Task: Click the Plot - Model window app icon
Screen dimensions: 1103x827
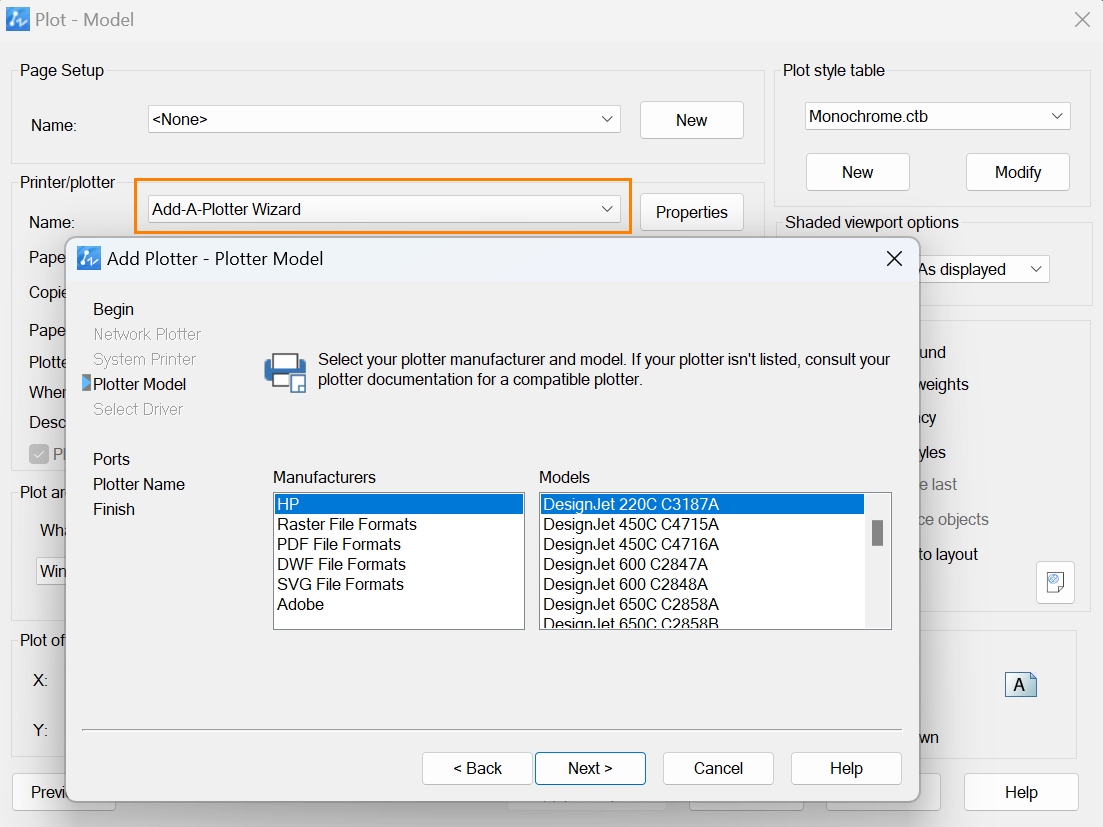Action: 18,19
